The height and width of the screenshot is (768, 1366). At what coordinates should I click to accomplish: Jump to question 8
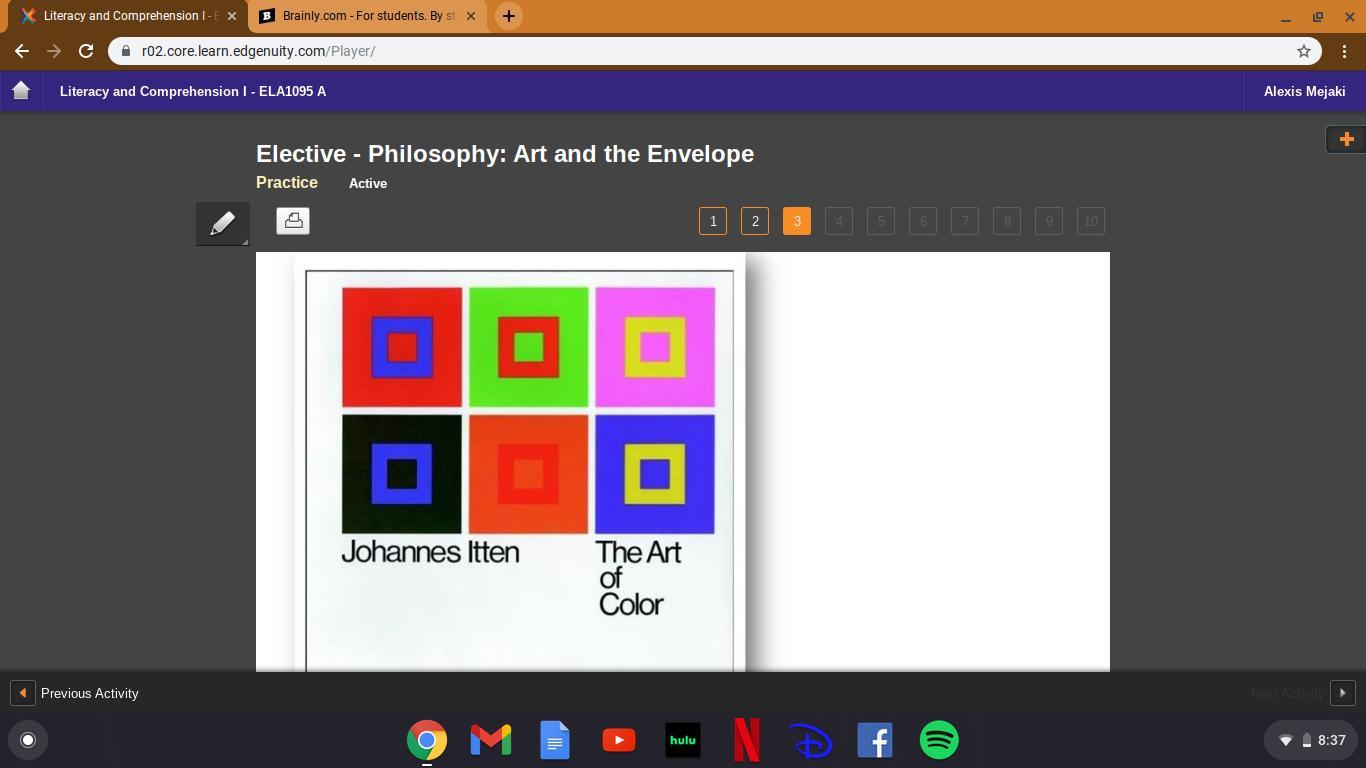[x=1007, y=221]
